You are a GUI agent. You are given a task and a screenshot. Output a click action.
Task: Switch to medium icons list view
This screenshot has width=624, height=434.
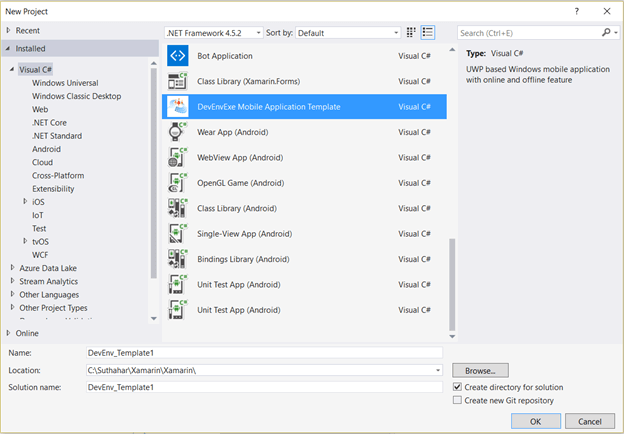(x=428, y=33)
